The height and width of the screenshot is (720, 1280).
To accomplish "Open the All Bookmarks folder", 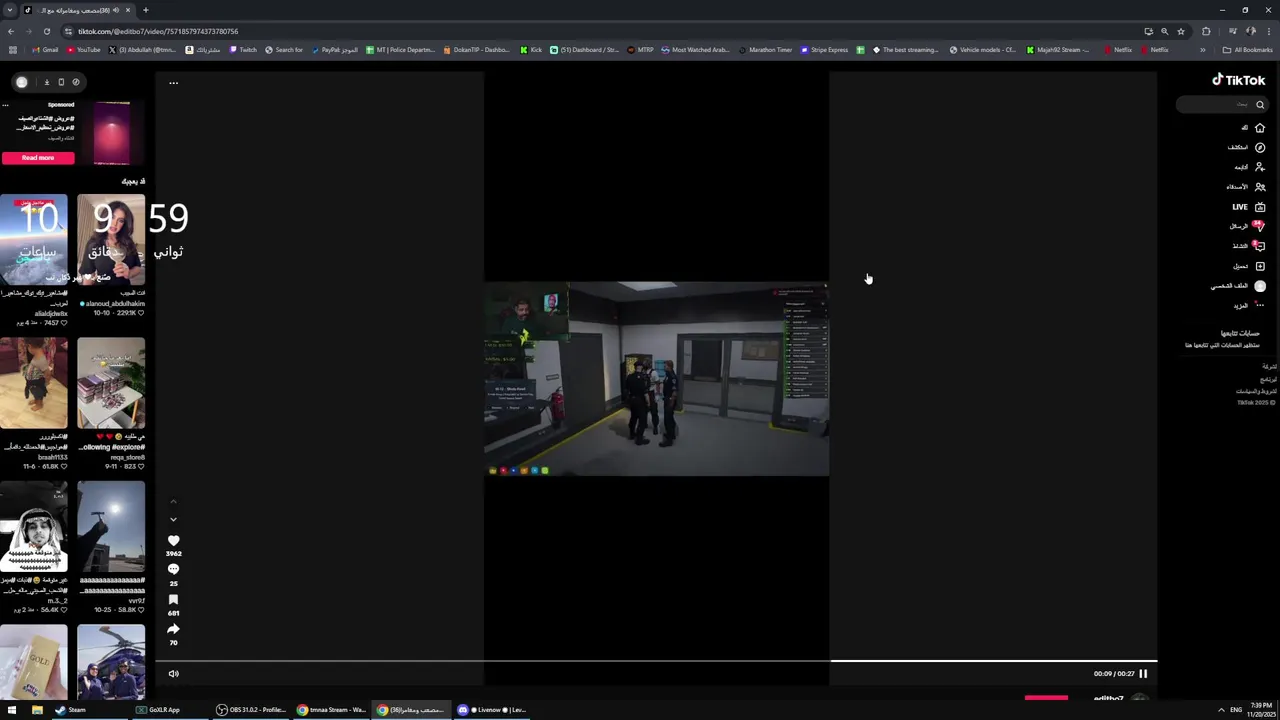I will (1247, 50).
